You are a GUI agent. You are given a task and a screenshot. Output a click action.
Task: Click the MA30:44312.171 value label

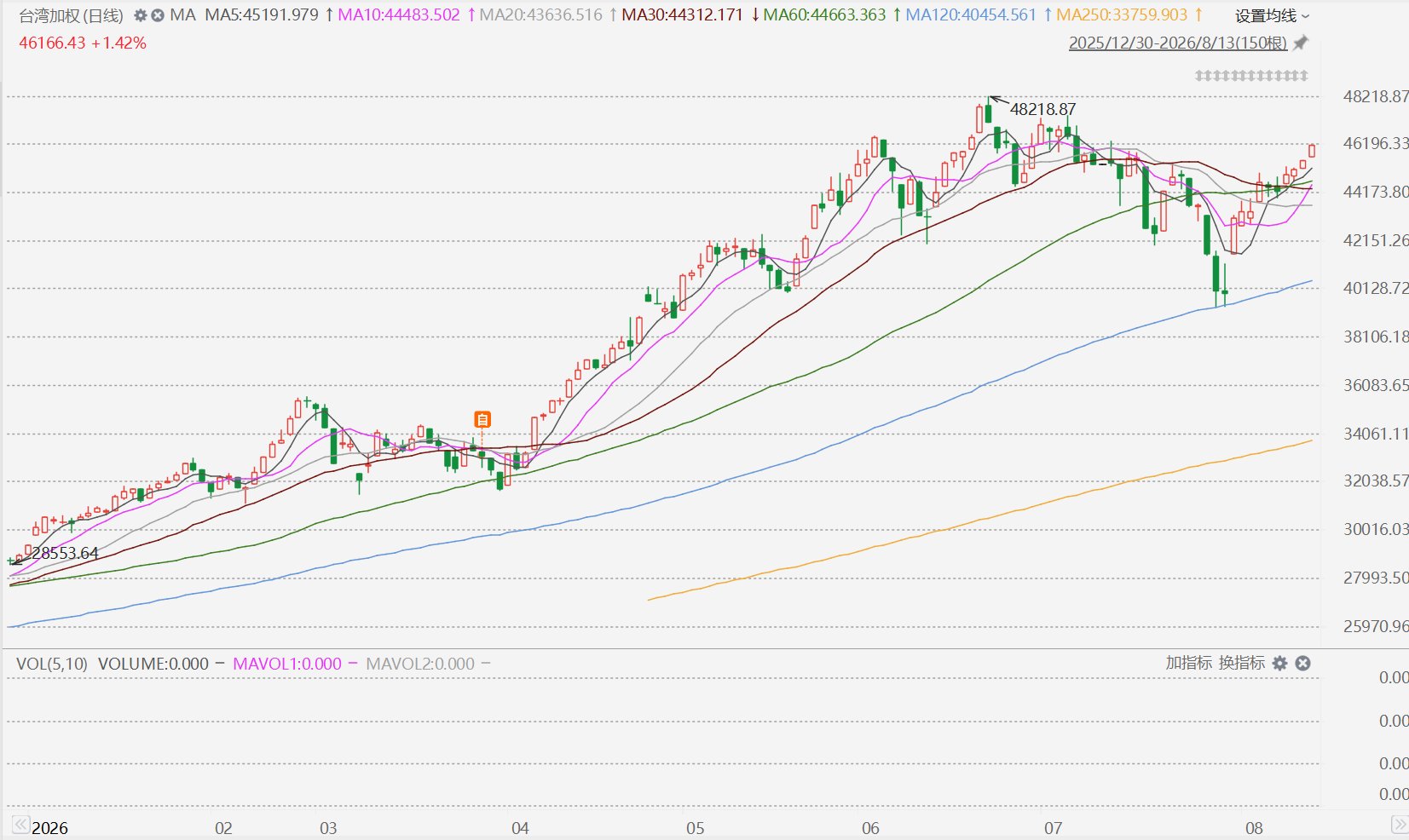pyautogui.click(x=683, y=15)
